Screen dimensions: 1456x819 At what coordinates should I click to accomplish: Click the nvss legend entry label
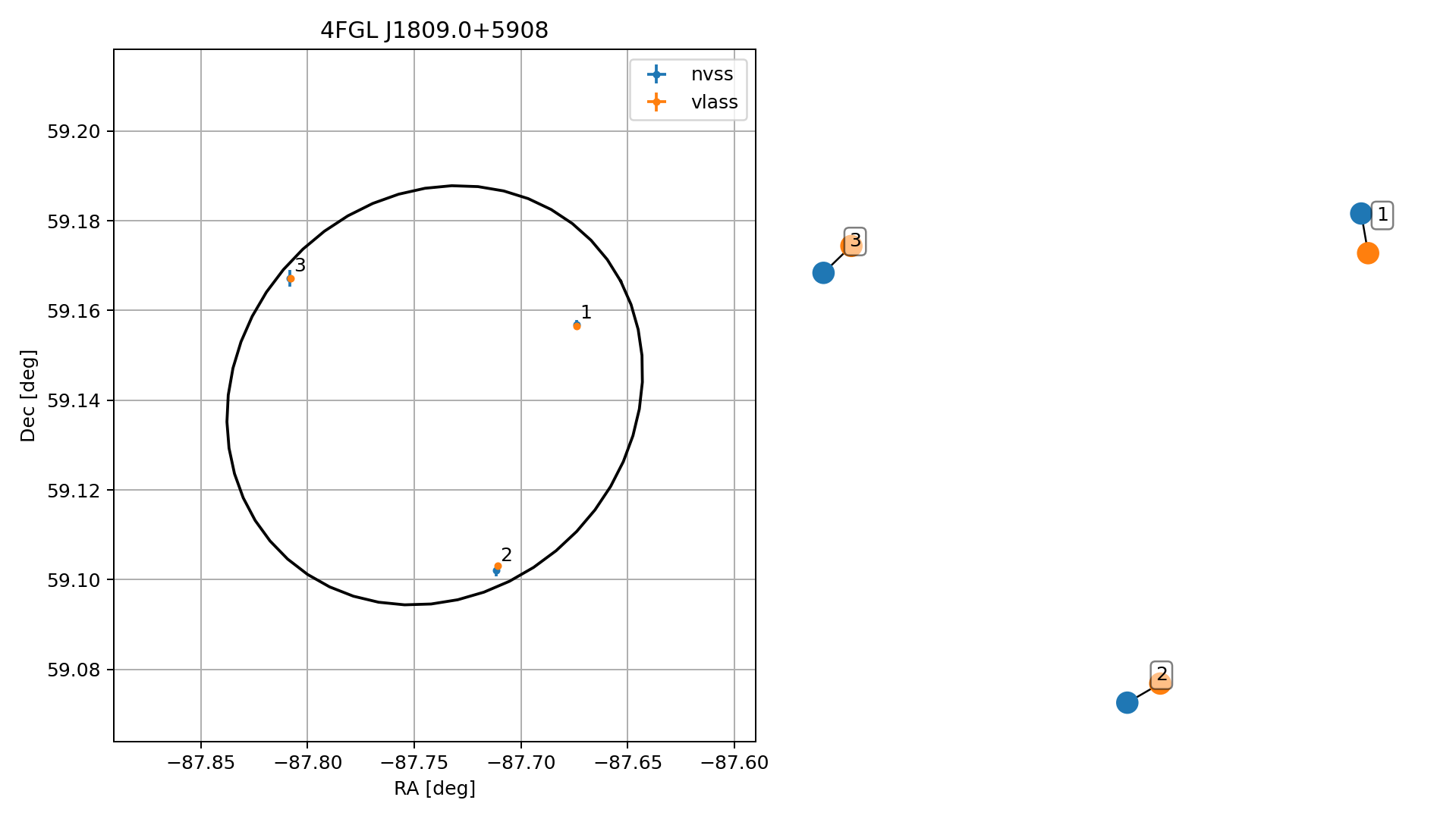point(712,74)
